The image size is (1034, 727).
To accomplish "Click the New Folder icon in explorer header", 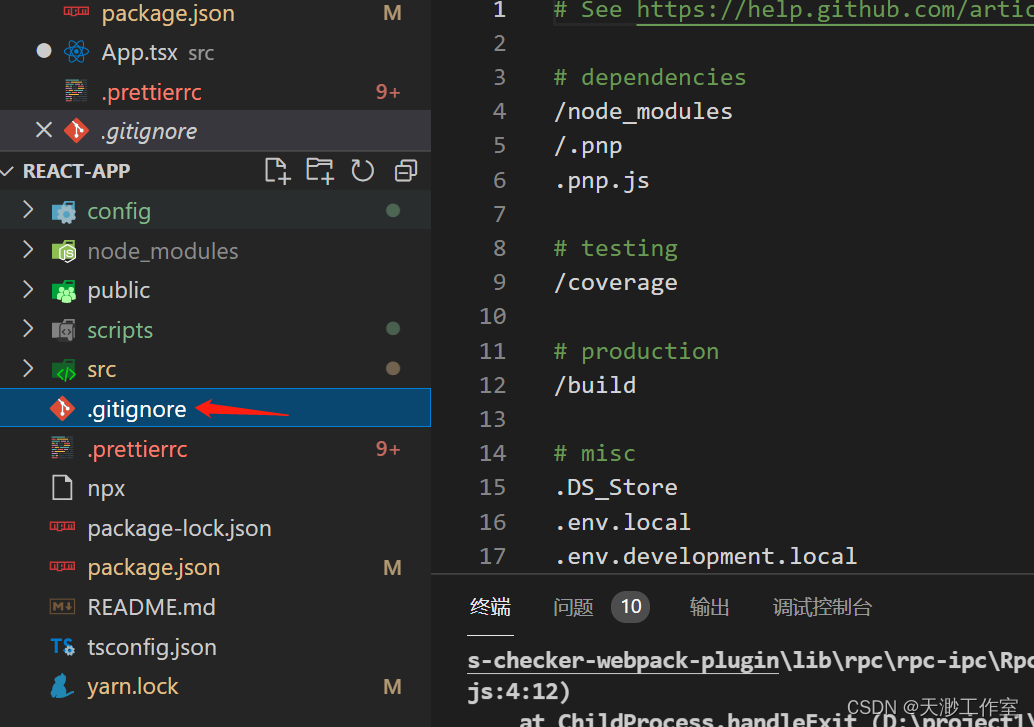I will (x=320, y=171).
